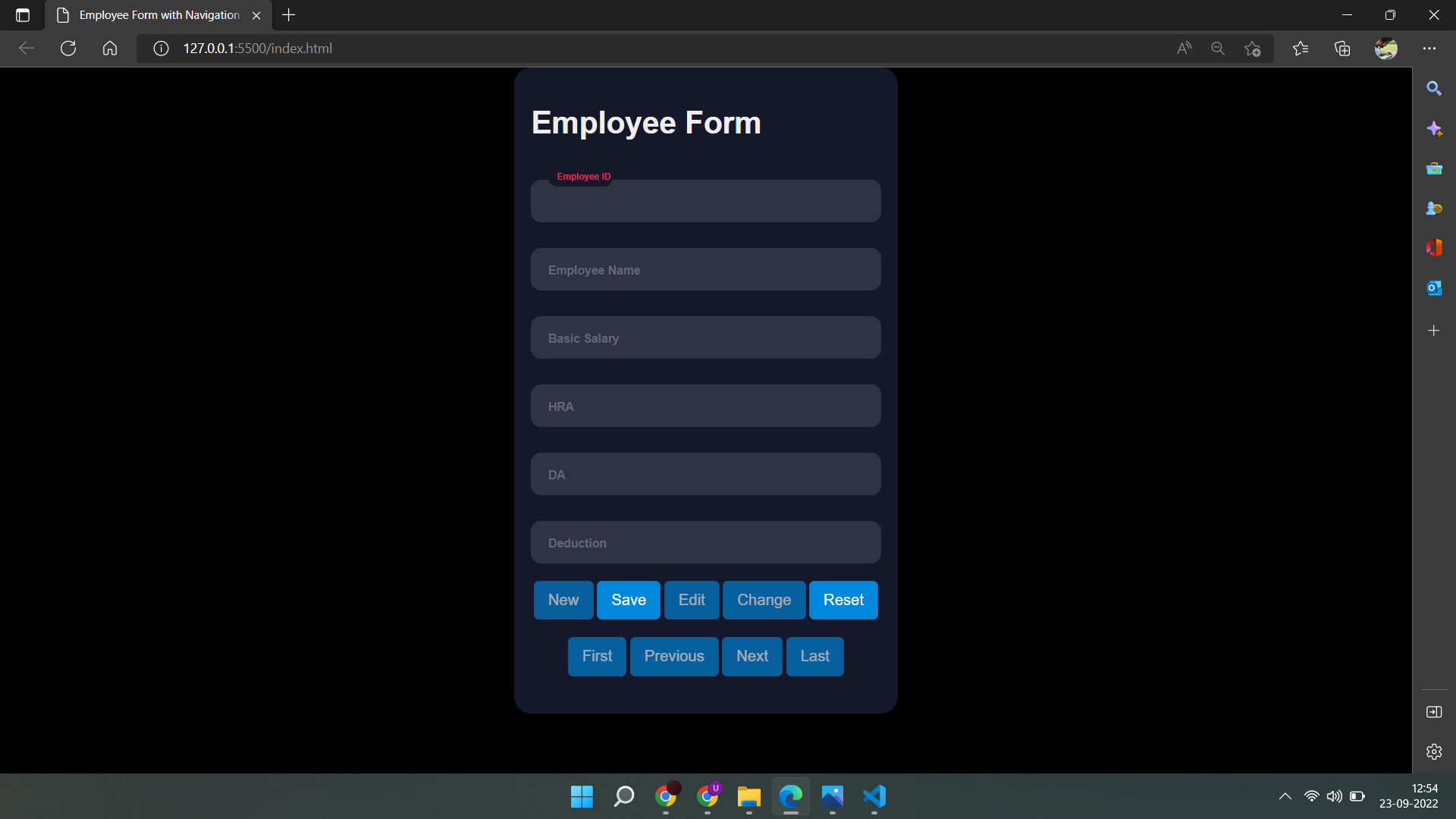Open the Windows Start menu
The image size is (1456, 819).
[x=581, y=797]
